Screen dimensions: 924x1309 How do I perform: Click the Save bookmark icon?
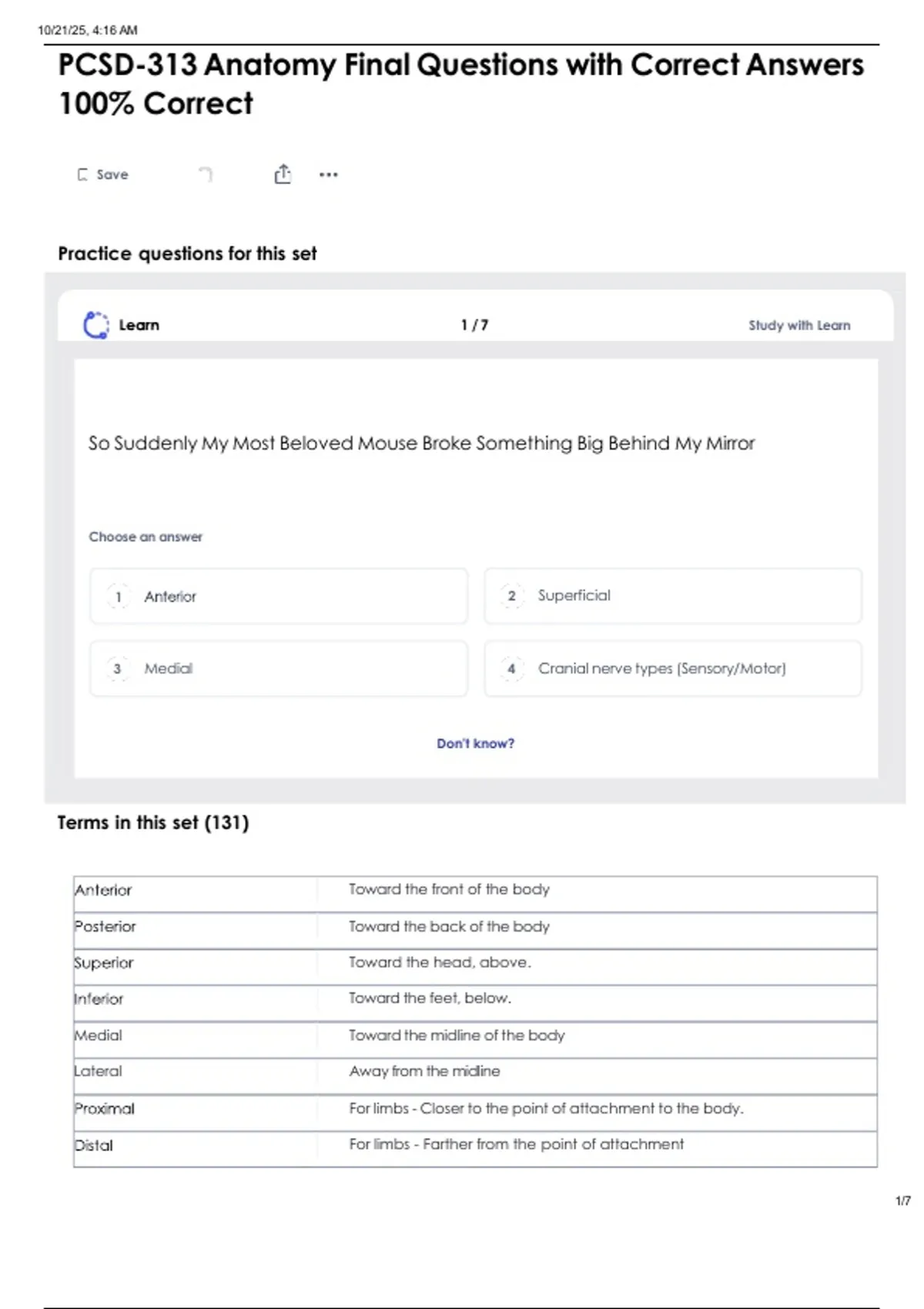[82, 175]
